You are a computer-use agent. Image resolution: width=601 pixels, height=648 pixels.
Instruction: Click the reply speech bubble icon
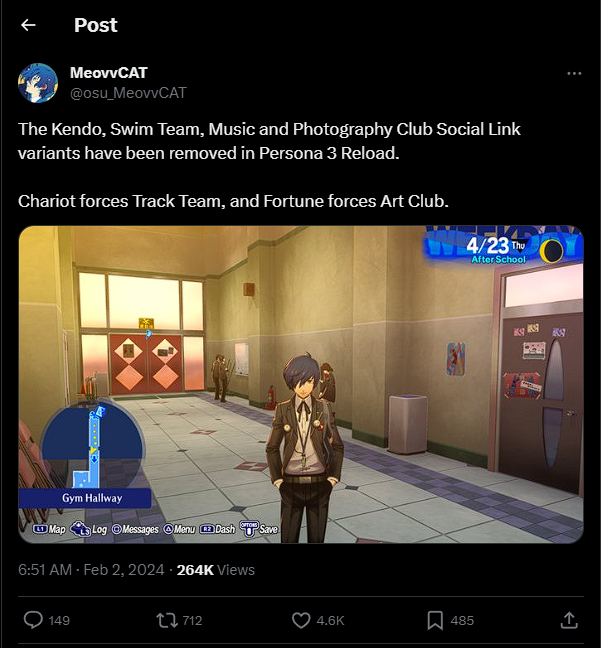point(33,620)
